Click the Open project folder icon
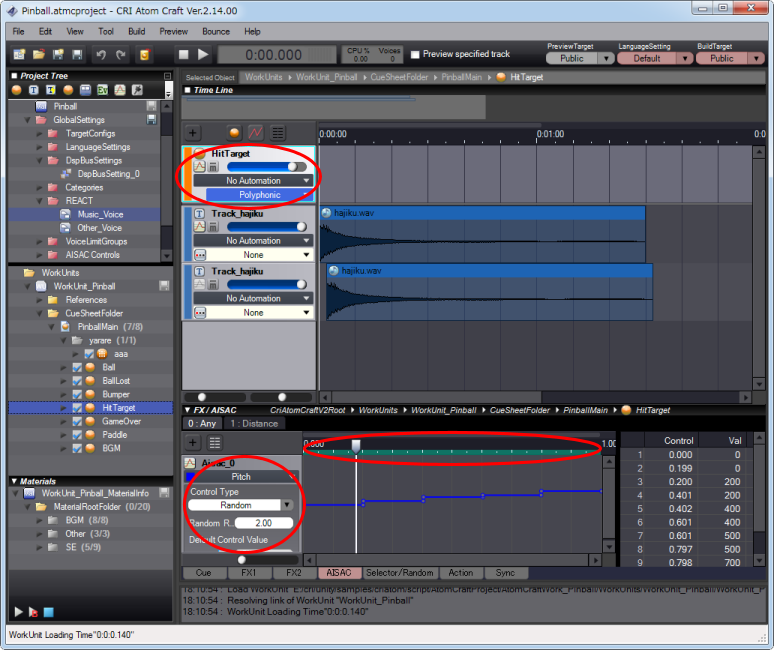Viewport: 774px width, 650px height. coord(39,55)
